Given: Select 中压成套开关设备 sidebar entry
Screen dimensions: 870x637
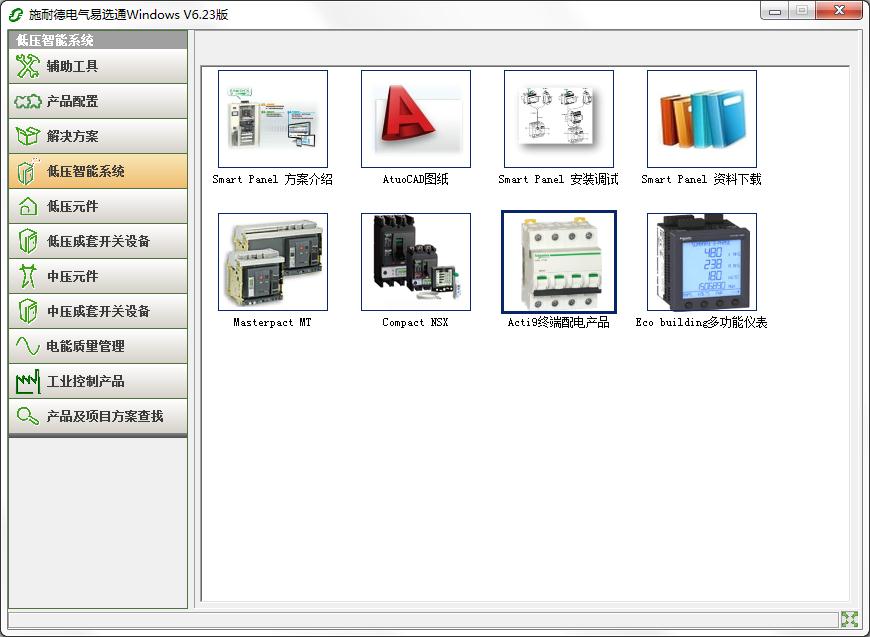Looking at the screenshot, I should pyautogui.click(x=98, y=311).
